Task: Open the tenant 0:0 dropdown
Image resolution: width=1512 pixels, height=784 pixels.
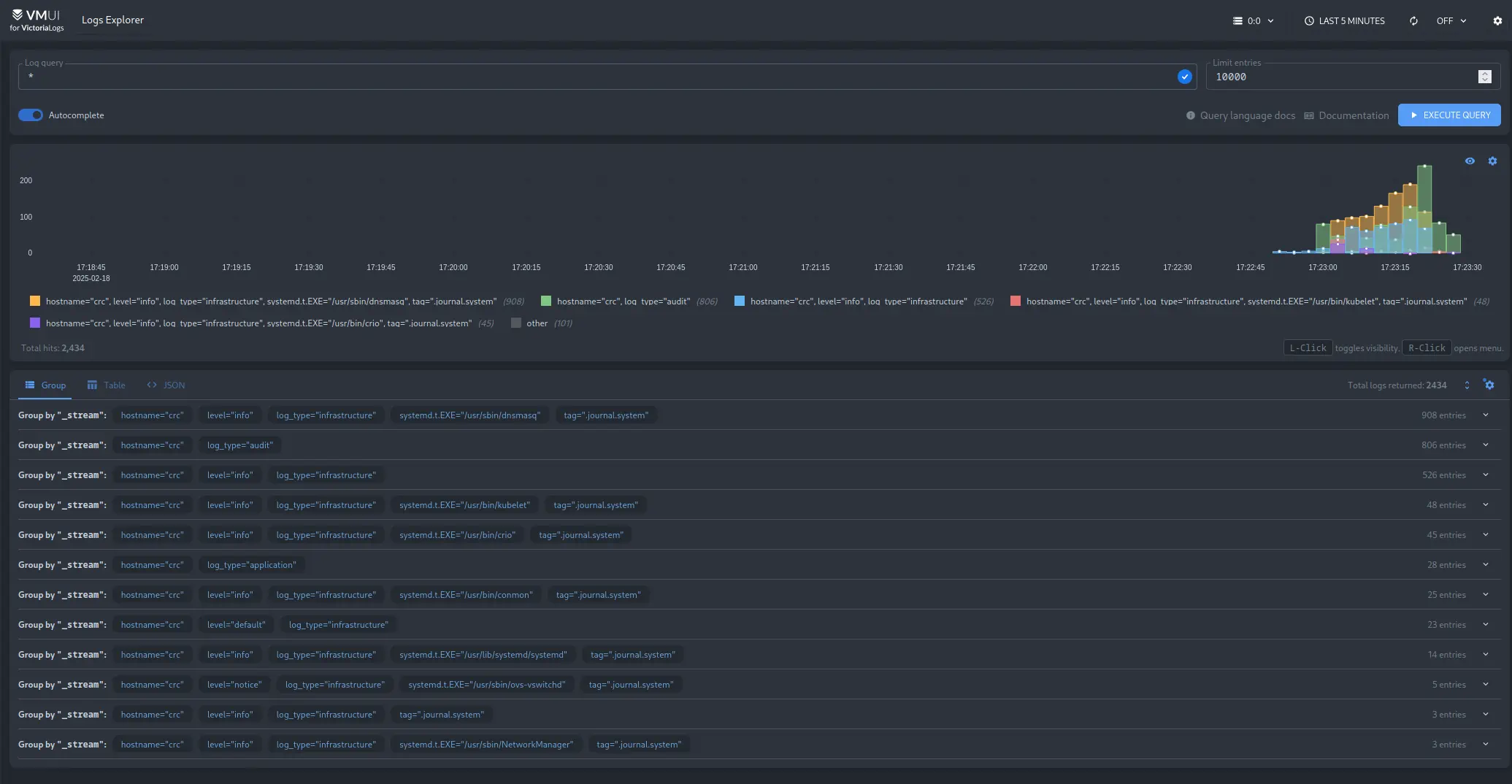Action: (x=1253, y=21)
